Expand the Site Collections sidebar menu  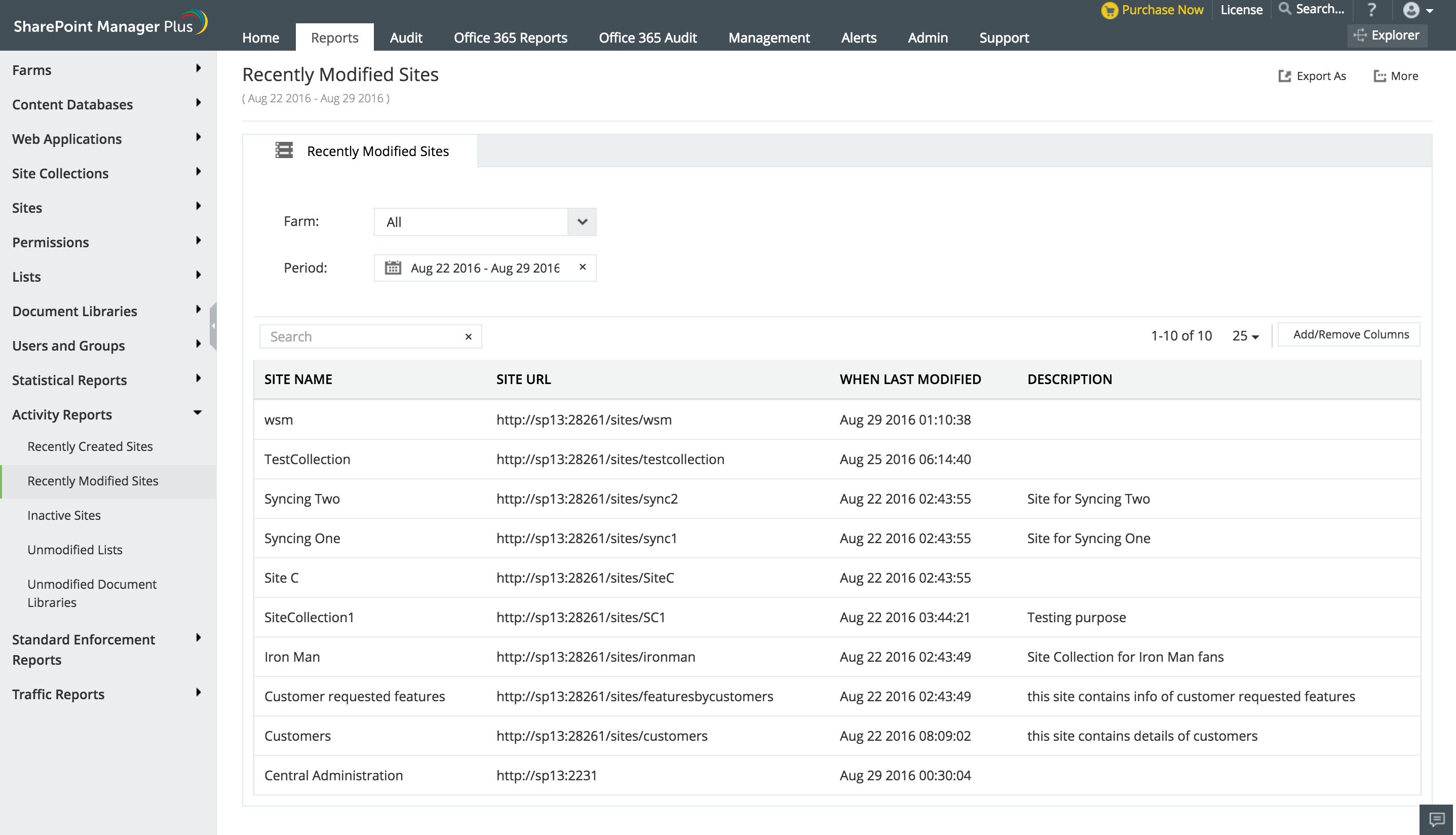(x=198, y=172)
